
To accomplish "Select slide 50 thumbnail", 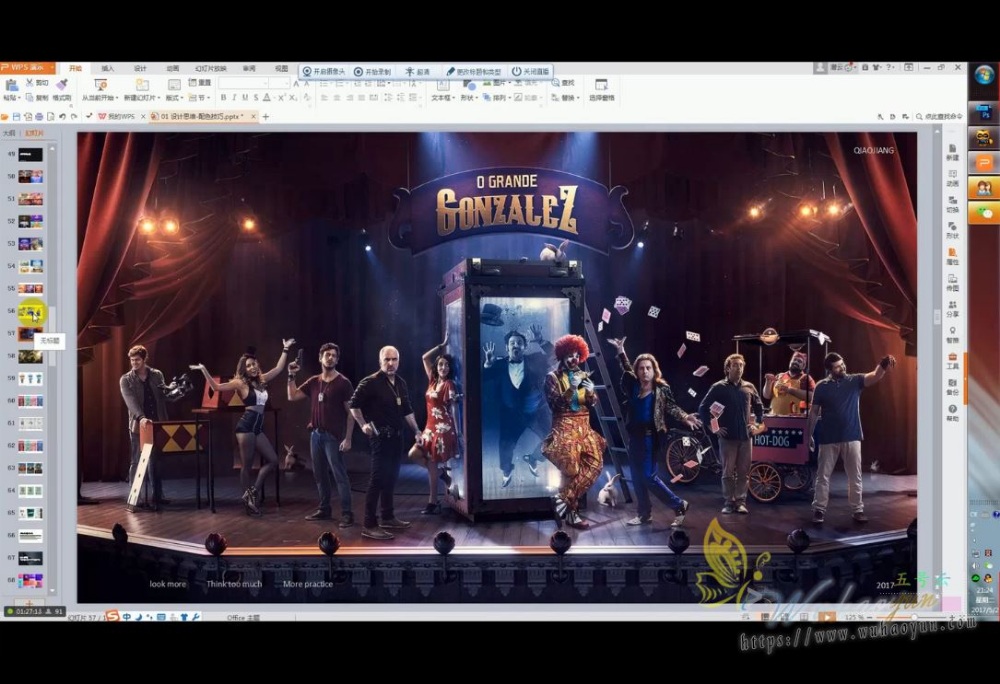I will click(x=30, y=177).
